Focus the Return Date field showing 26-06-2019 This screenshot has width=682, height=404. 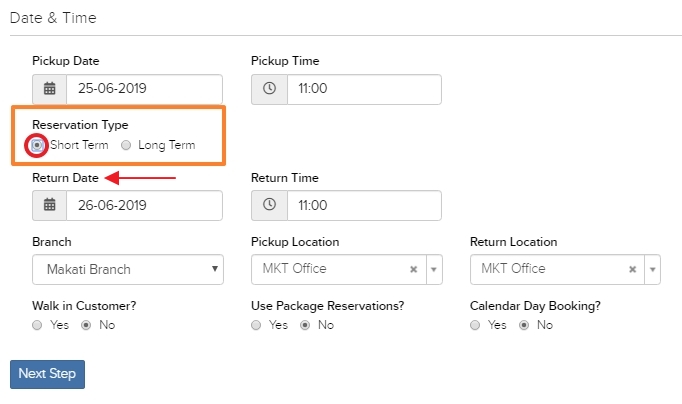tap(144, 205)
